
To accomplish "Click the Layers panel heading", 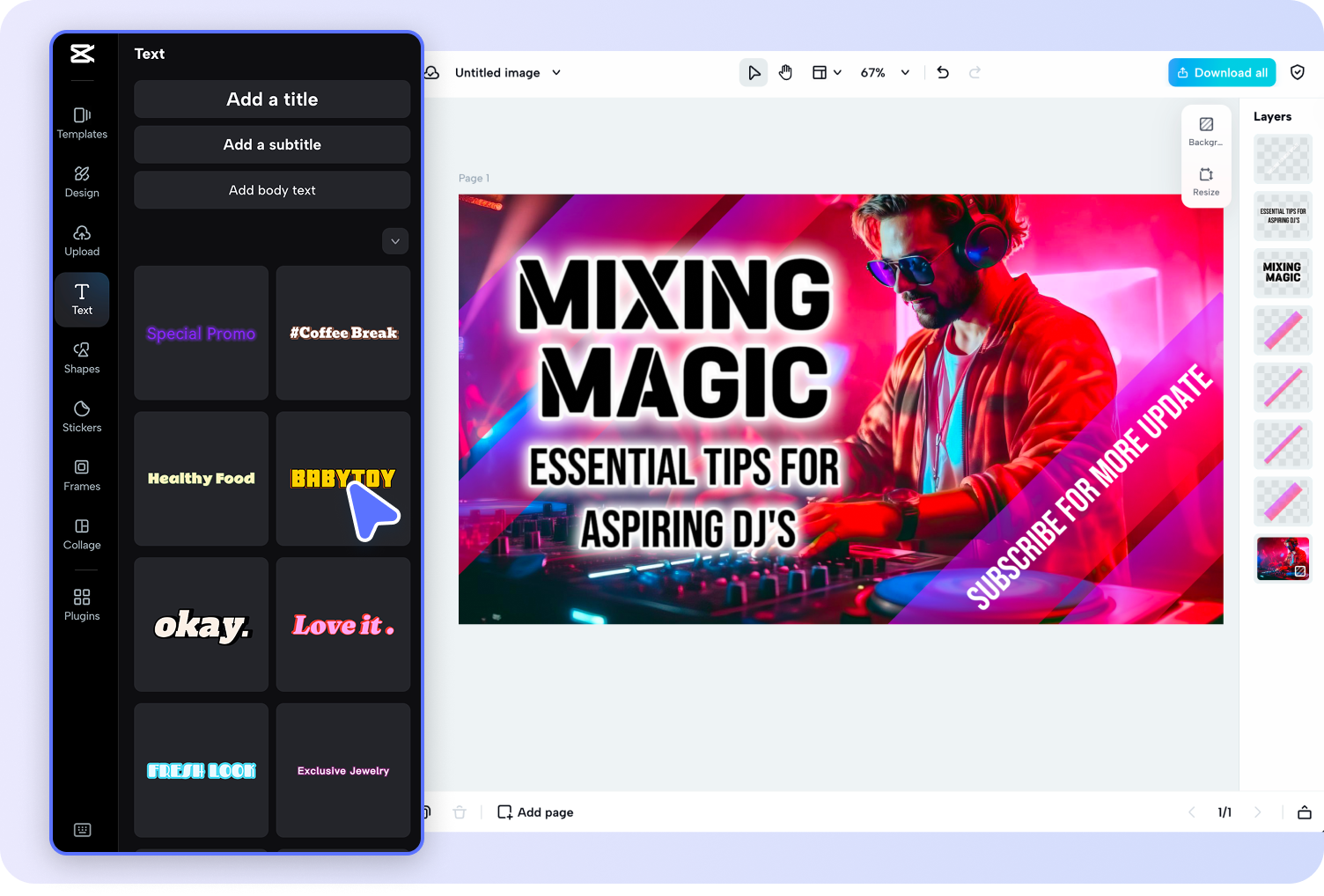I will tap(1272, 116).
